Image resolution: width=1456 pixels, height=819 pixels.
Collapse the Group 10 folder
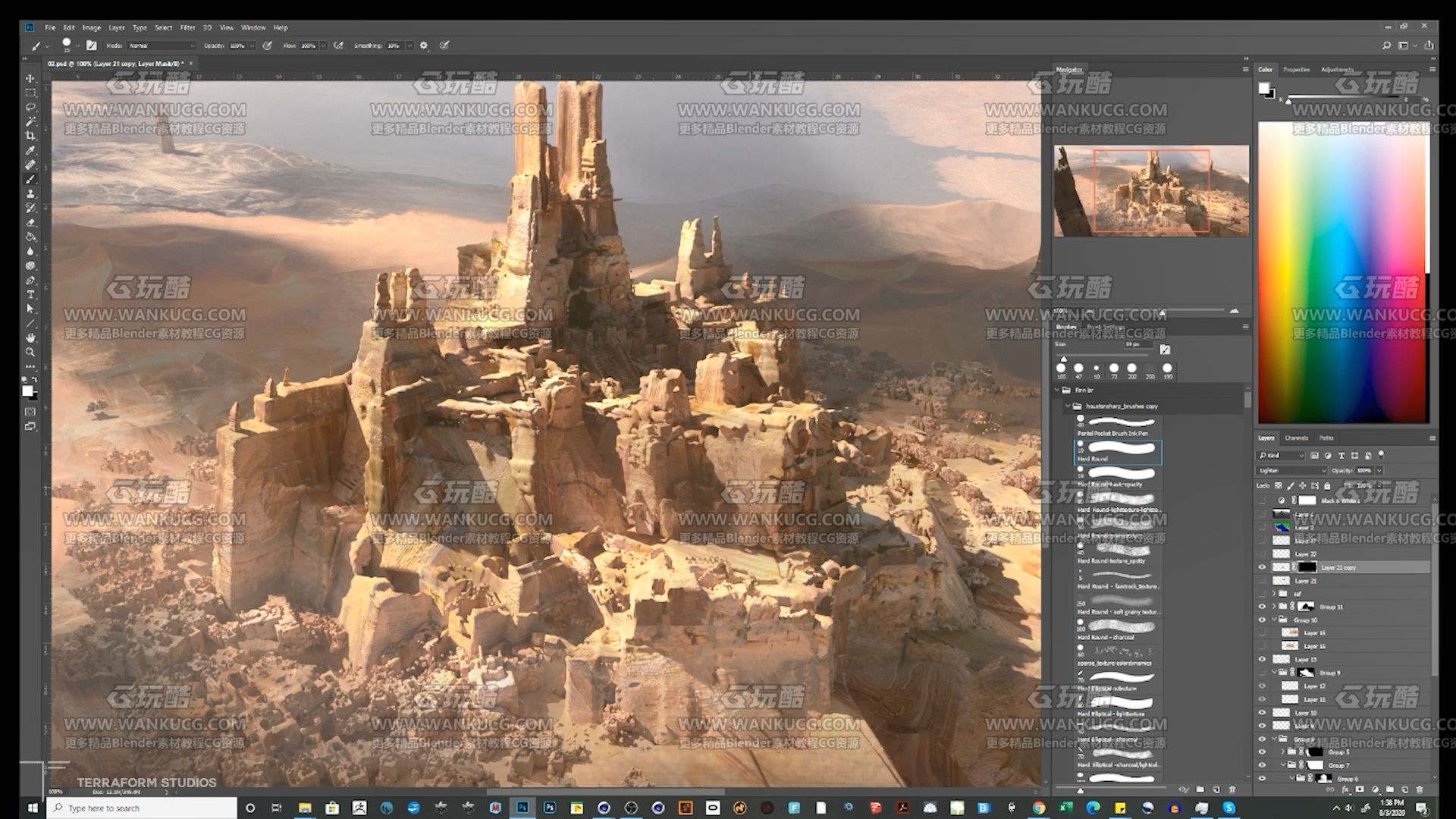[1274, 620]
